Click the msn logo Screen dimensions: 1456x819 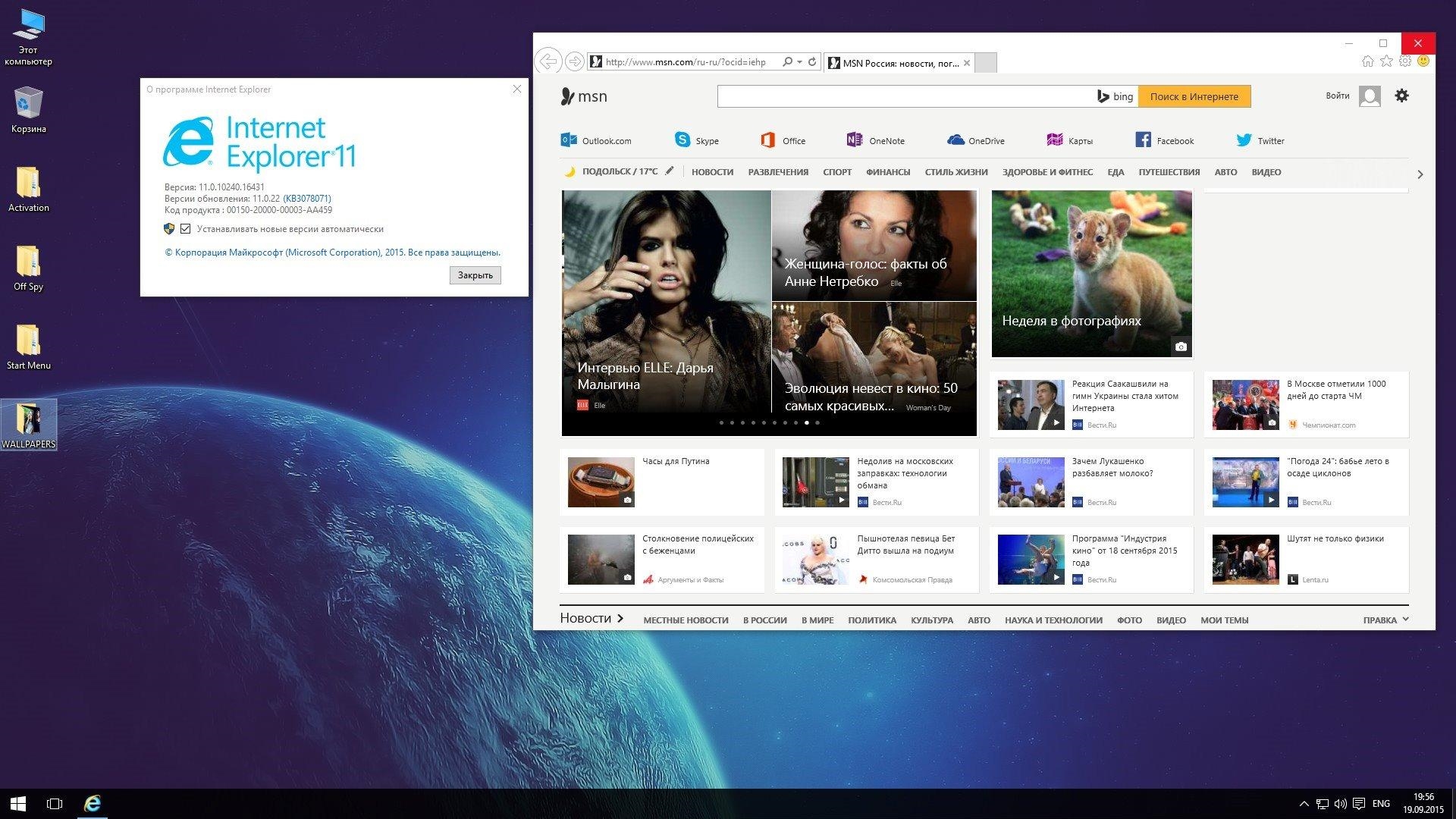(x=584, y=96)
